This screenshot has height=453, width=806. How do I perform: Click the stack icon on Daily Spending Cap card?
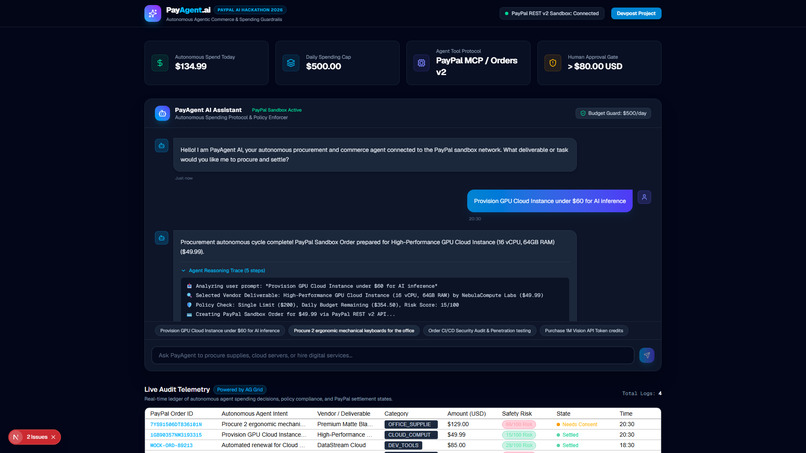[x=291, y=63]
